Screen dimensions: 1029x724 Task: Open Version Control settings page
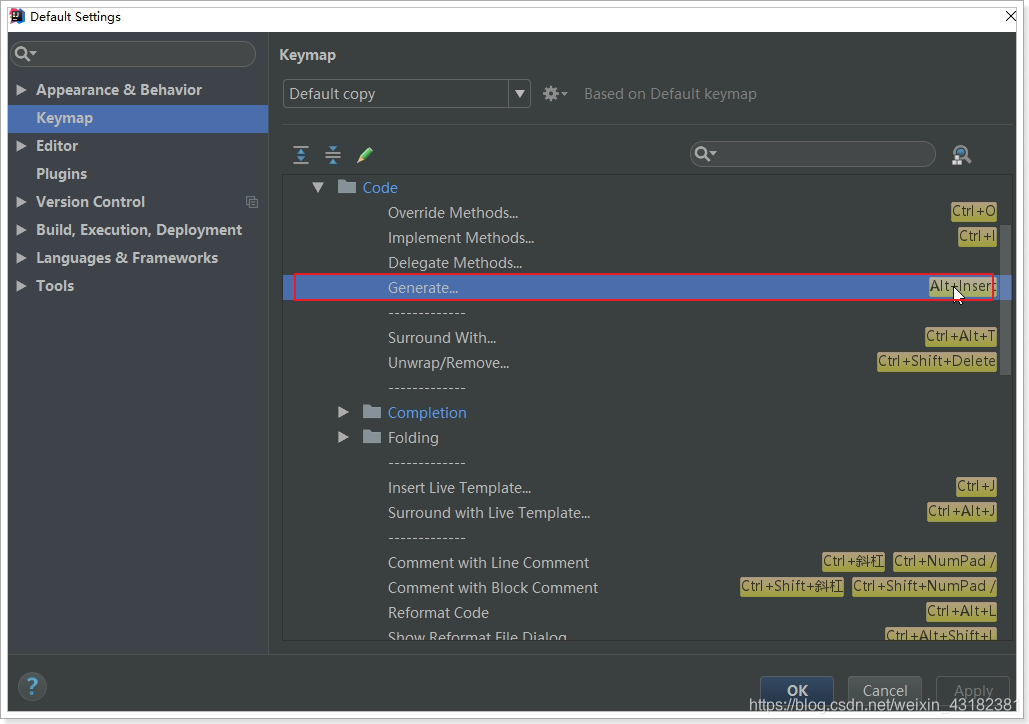[x=91, y=202]
